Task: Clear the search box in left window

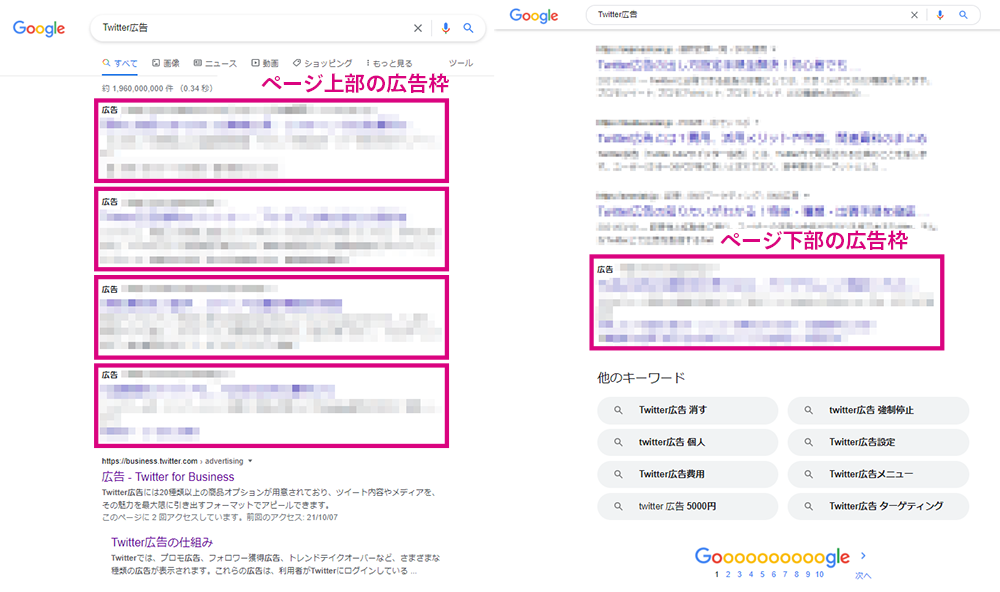Action: click(x=418, y=28)
